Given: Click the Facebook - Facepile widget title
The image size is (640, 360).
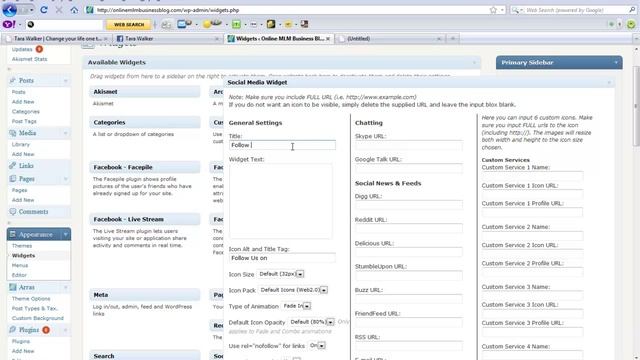Looking at the screenshot, I should [123, 167].
